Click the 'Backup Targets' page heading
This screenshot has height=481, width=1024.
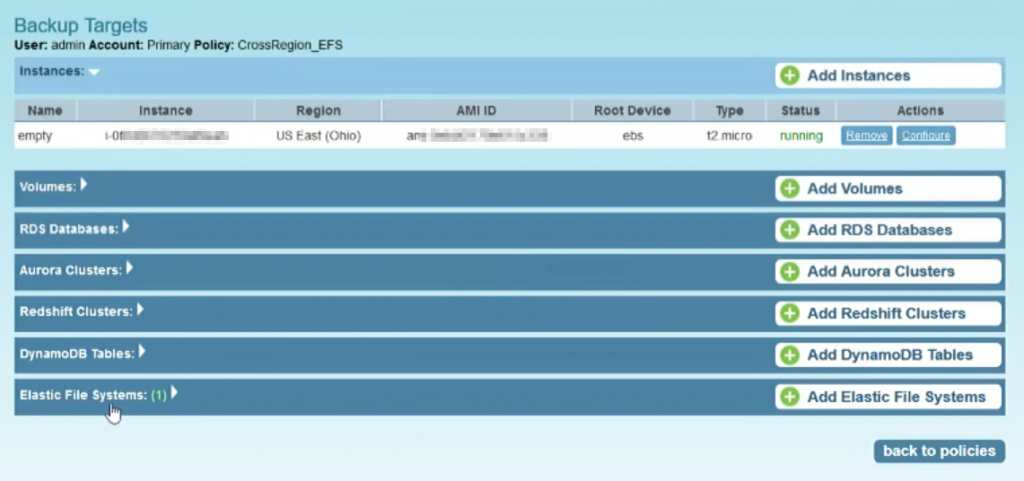80,26
